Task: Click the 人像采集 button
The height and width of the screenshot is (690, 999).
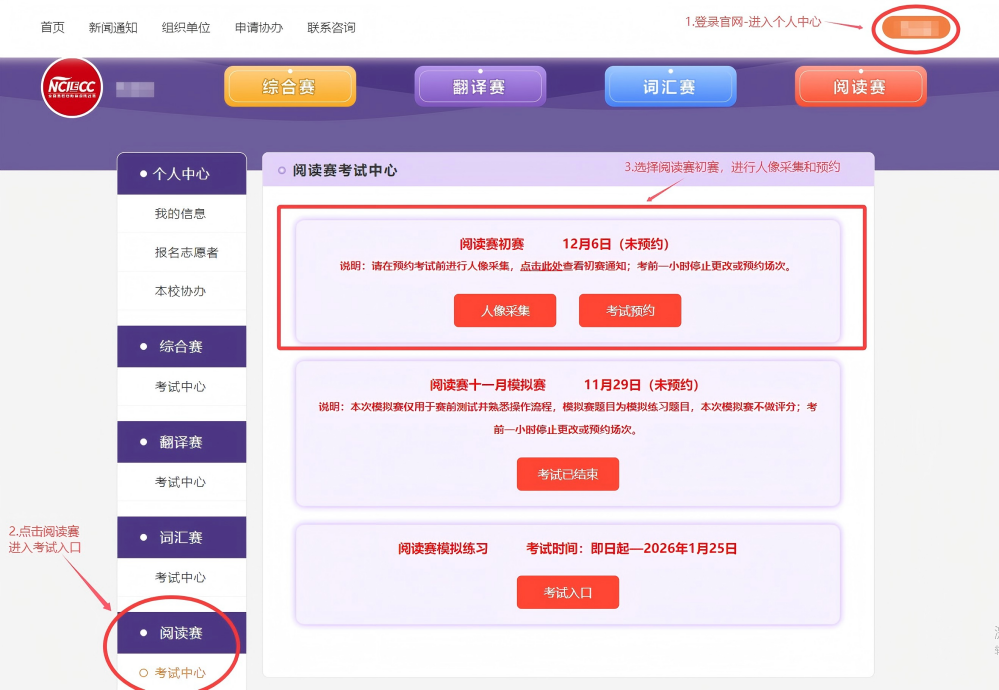Action: [504, 310]
